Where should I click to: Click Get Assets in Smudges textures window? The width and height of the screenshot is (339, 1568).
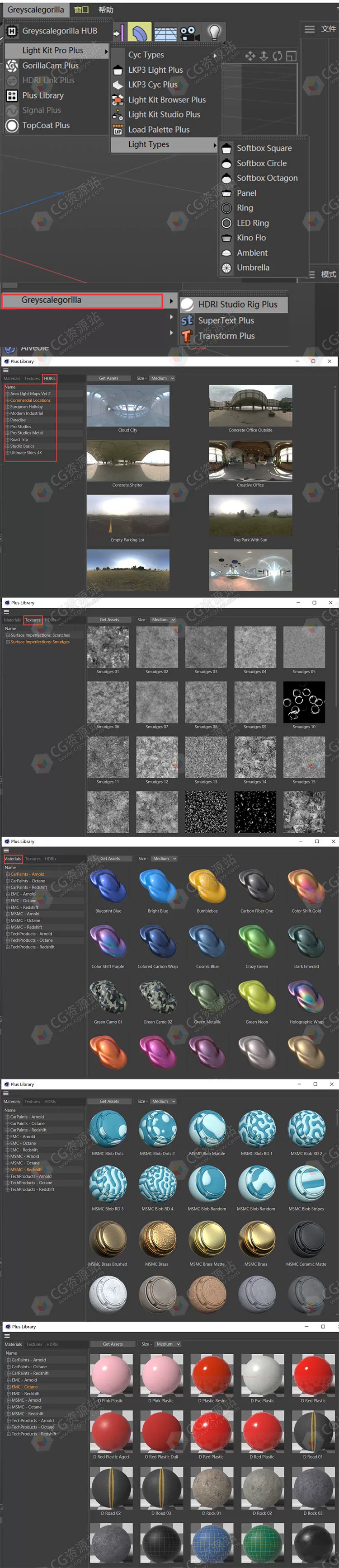[109, 620]
